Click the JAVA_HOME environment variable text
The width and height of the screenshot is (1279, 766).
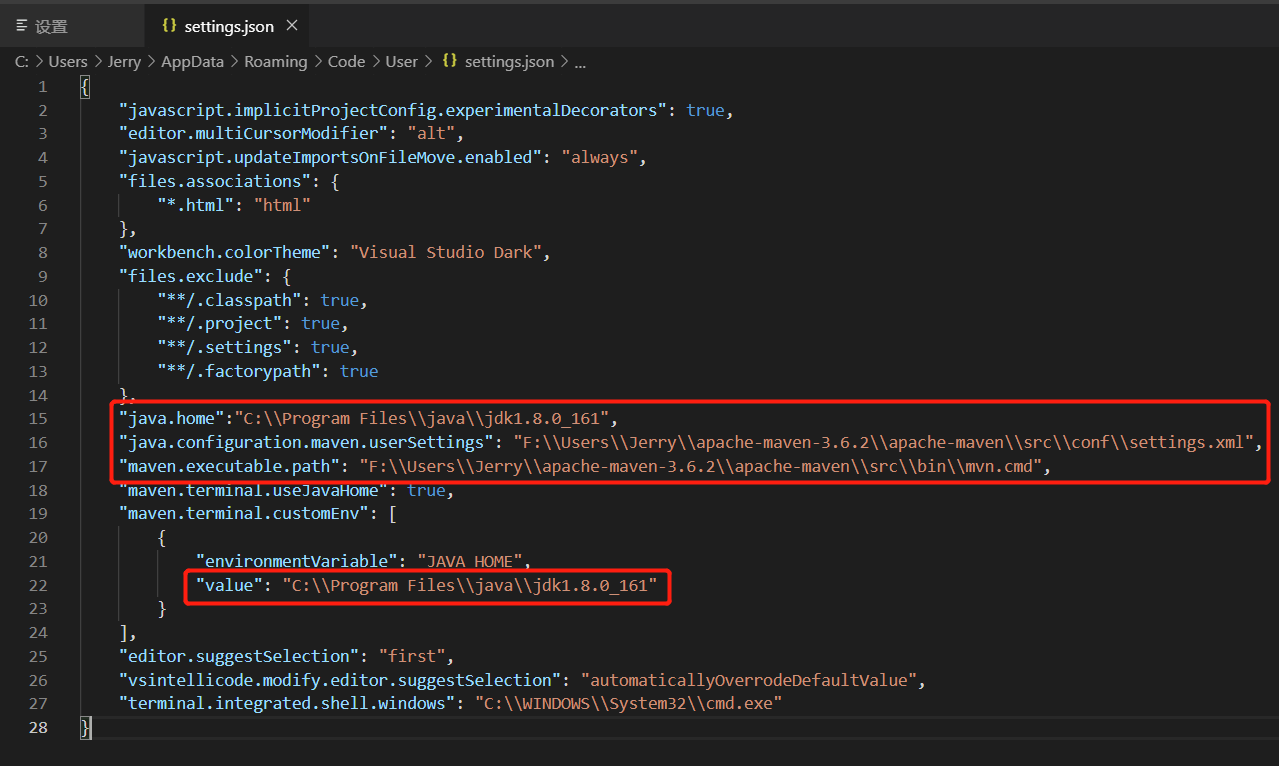click(469, 561)
